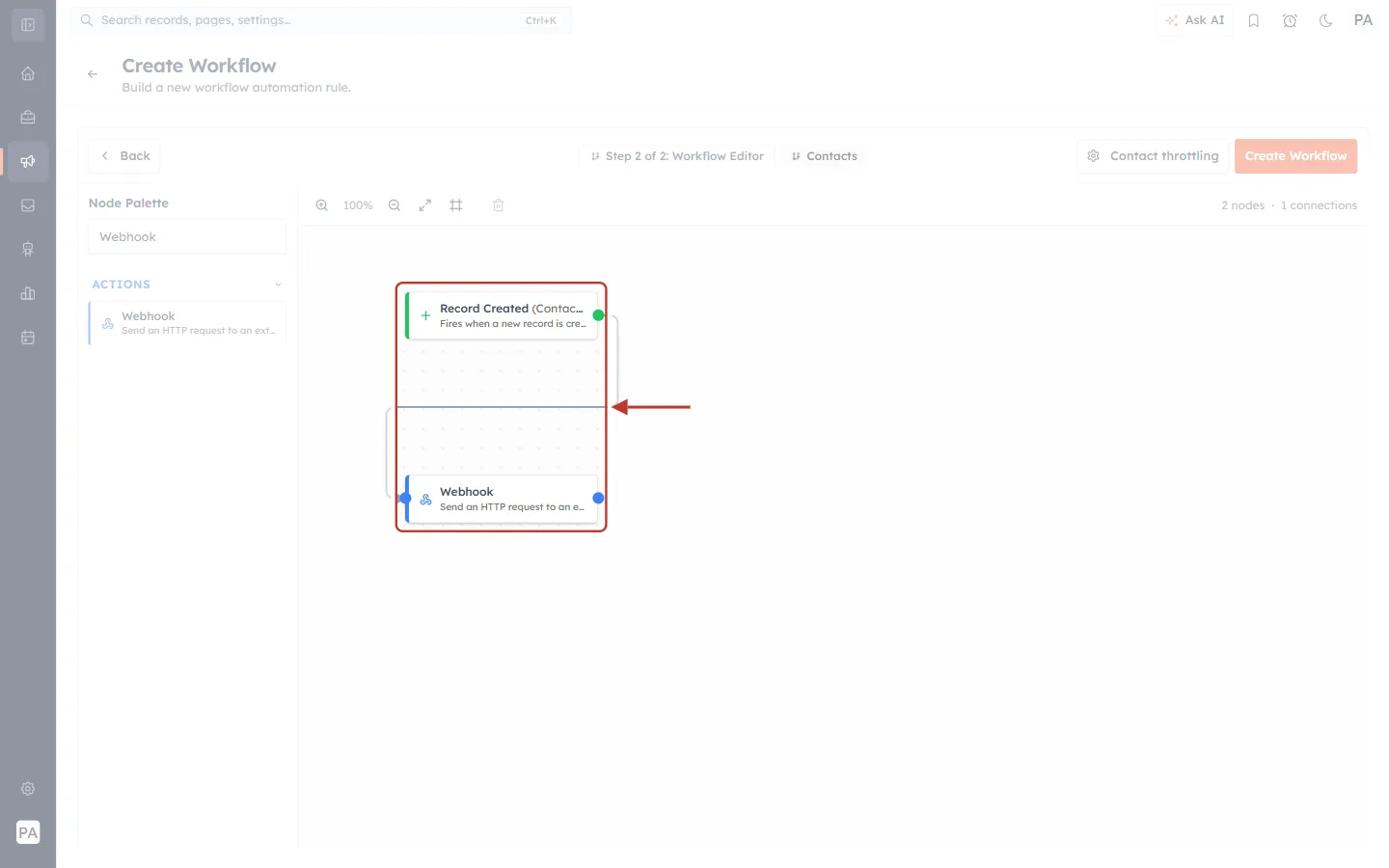This screenshot has width=1389, height=868.
Task: Open the bar chart reports icon
Action: coord(28,293)
